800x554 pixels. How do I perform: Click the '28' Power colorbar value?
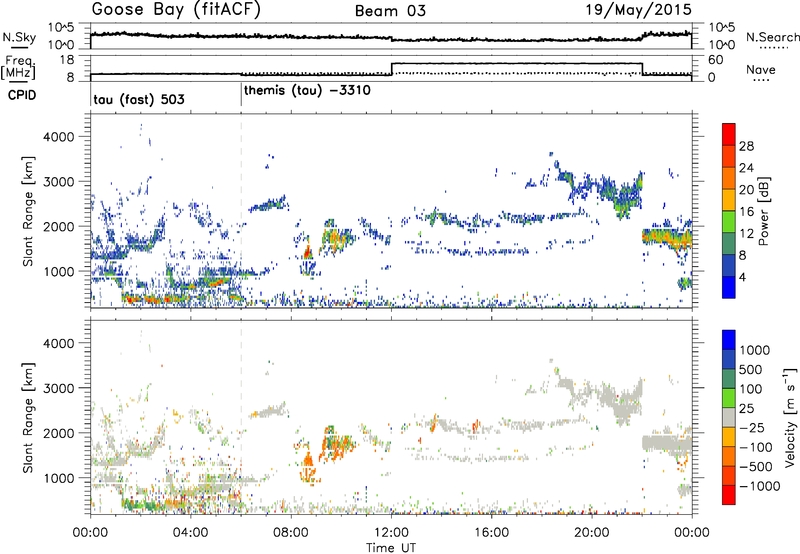(x=746, y=146)
